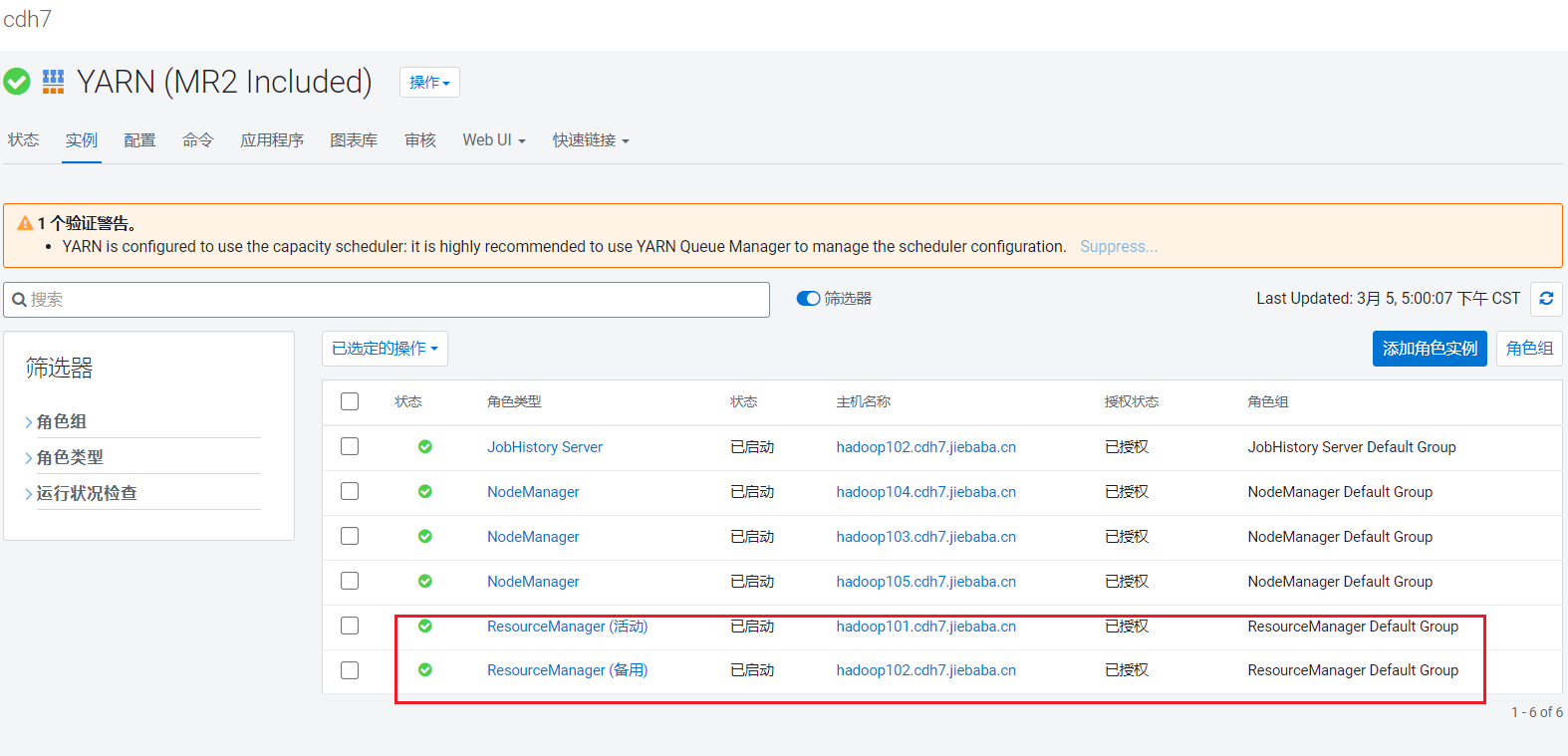
Task: Click the YARN service grid icon
Action: [x=53, y=82]
